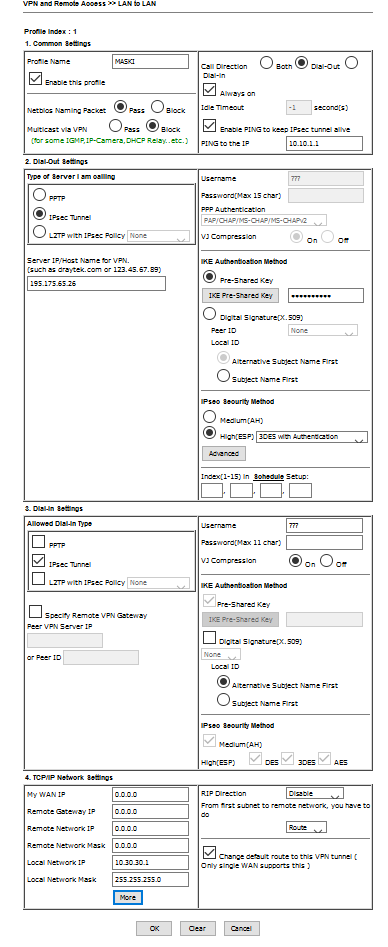Click the Local Network IP field

coord(150,862)
